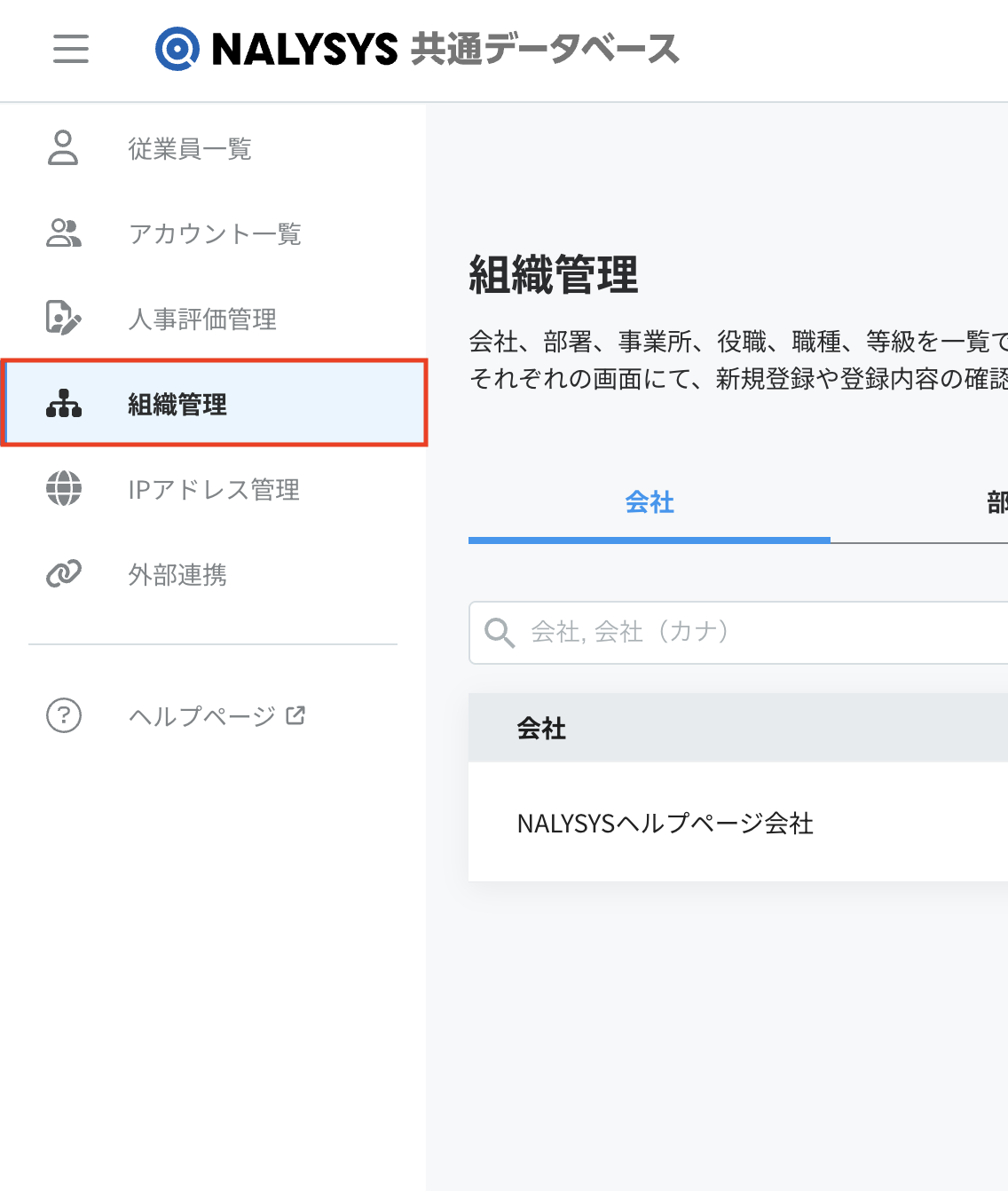1008x1191 pixels.
Task: Click the single-person icon for 従業員一覧
Action: click(x=63, y=148)
